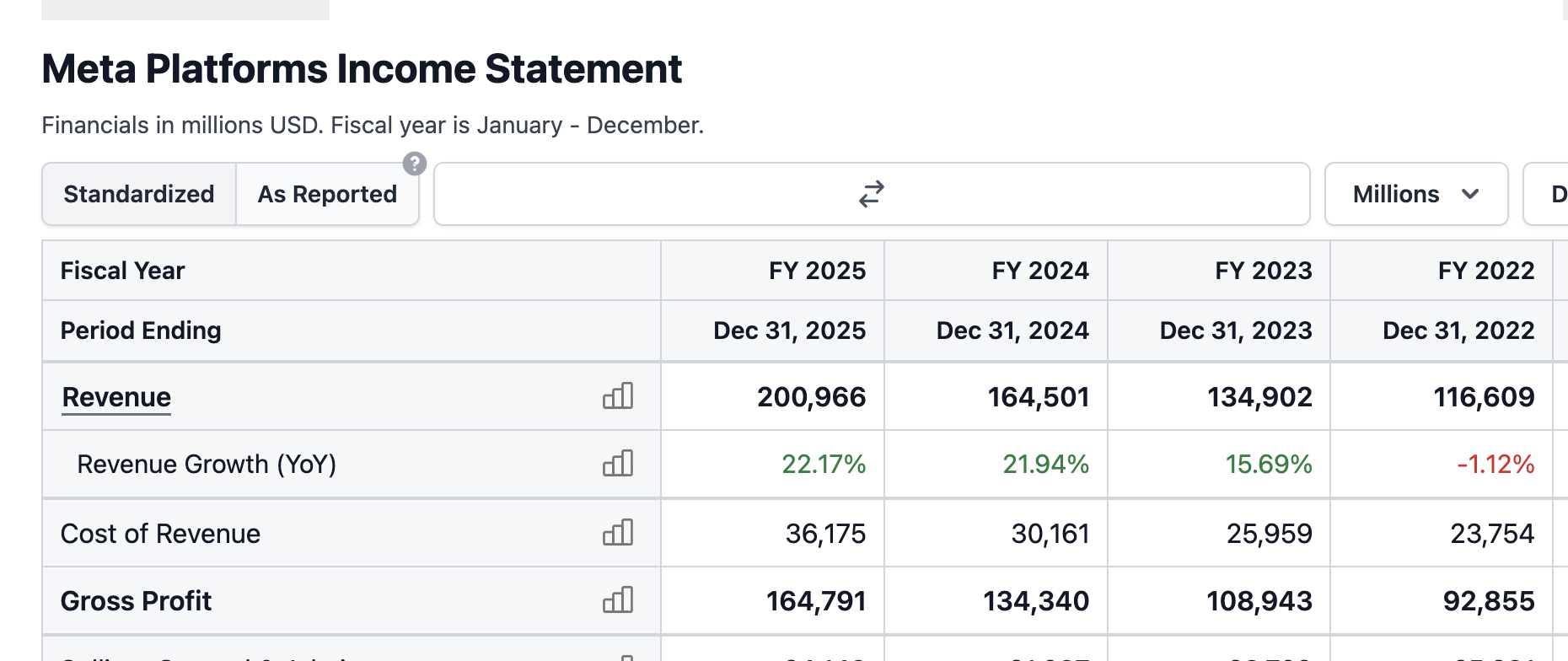Click the Cost of Revenue row label
The height and width of the screenshot is (661, 1568).
[x=160, y=534]
